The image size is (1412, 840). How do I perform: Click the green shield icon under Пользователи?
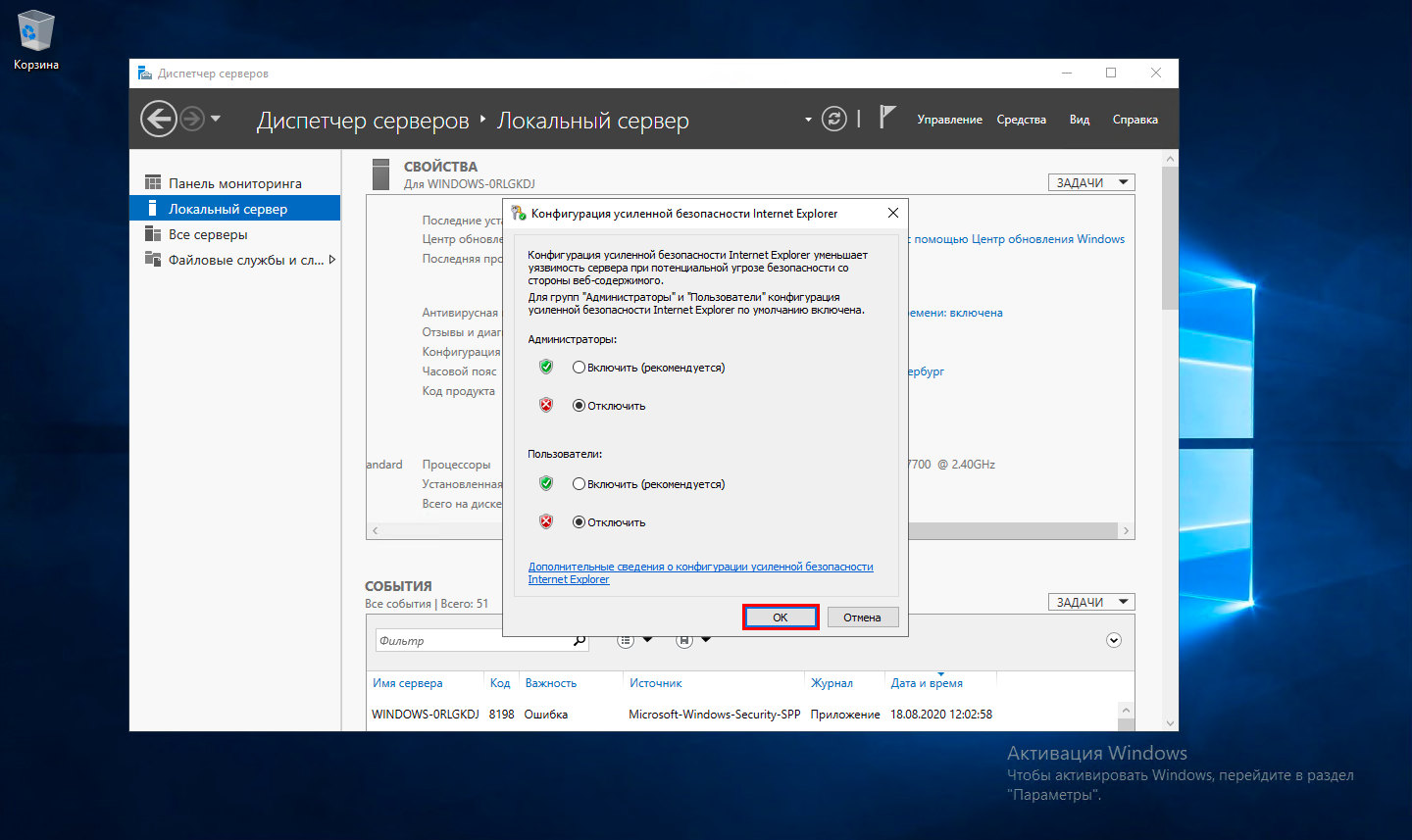(546, 483)
